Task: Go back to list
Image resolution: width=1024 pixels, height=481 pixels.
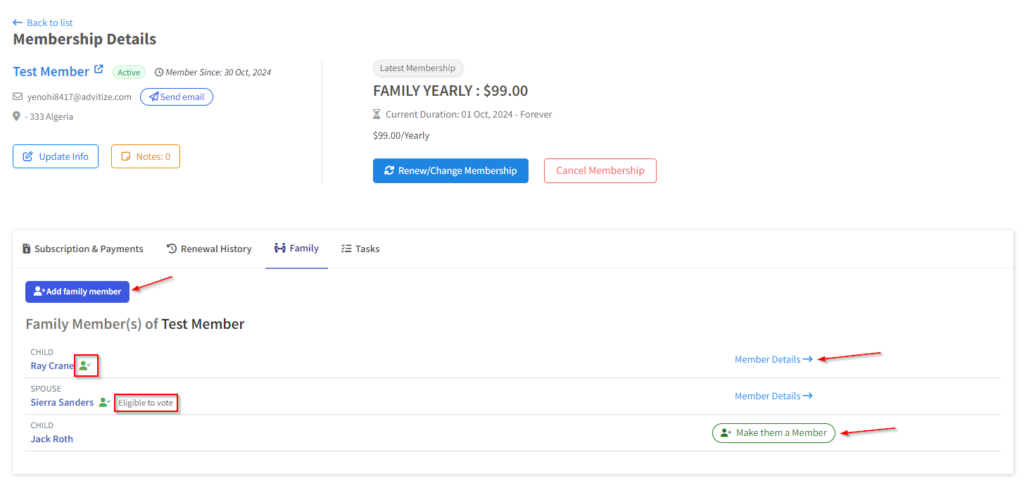Action: coord(43,22)
